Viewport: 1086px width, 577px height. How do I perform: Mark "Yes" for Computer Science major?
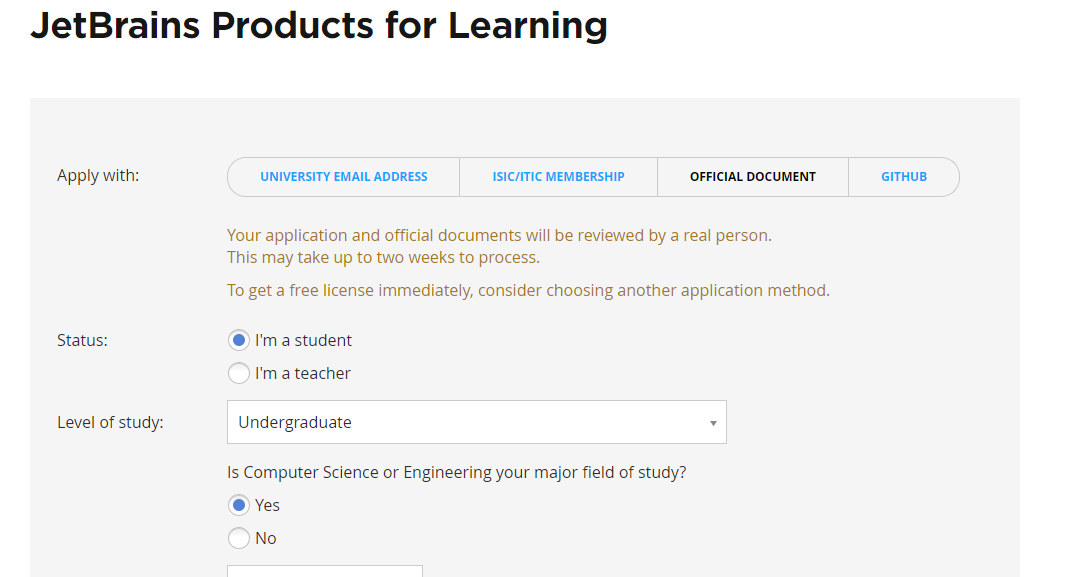(x=239, y=505)
